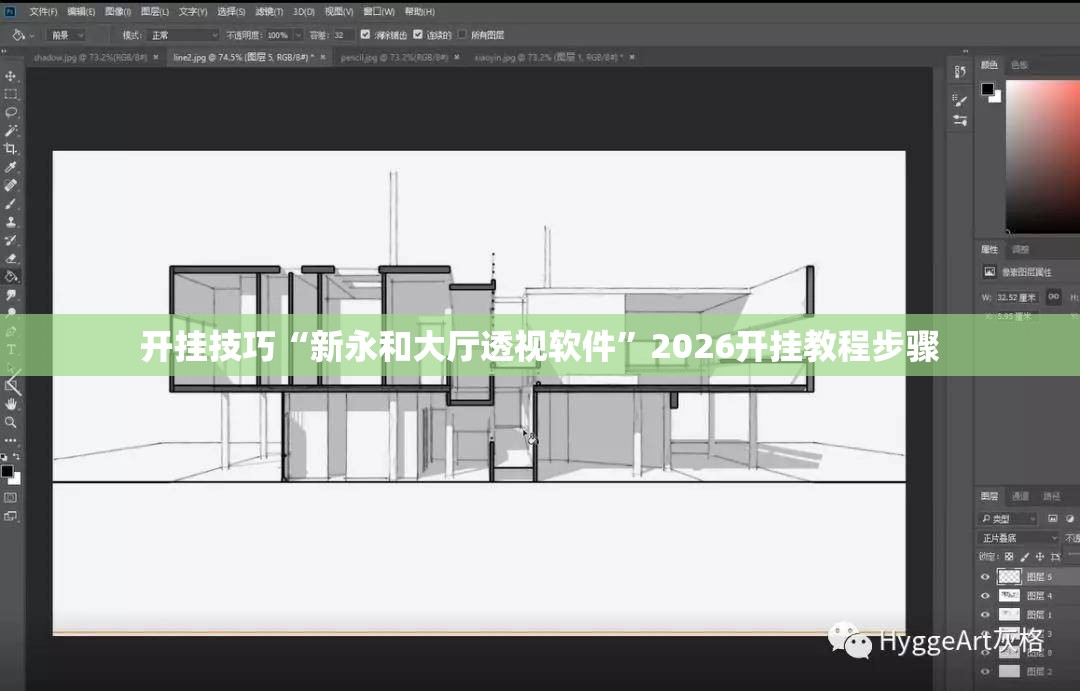
Task: Select the Rectangular Marquee tool
Action: point(10,94)
